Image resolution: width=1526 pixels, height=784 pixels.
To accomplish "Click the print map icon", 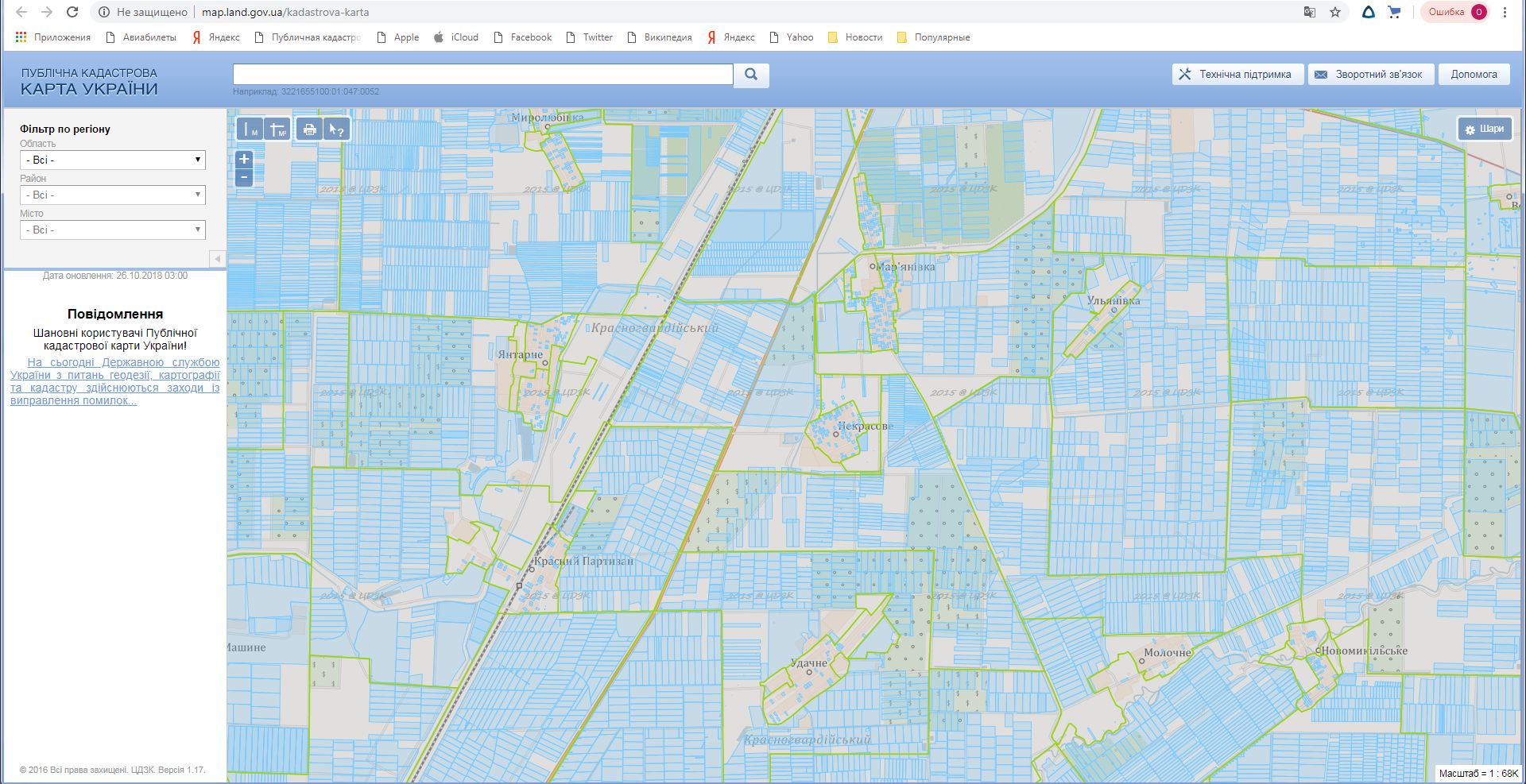I will click(309, 129).
